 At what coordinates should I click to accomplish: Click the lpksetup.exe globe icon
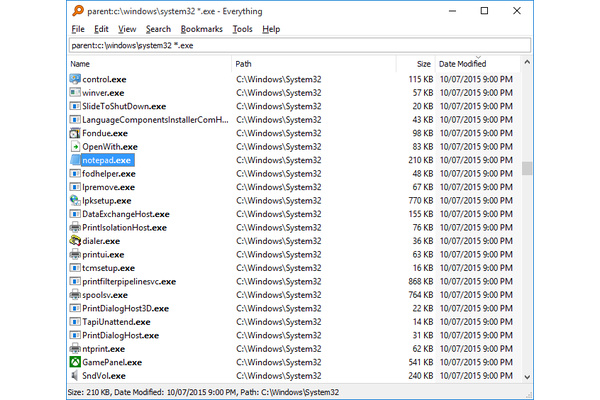75,201
